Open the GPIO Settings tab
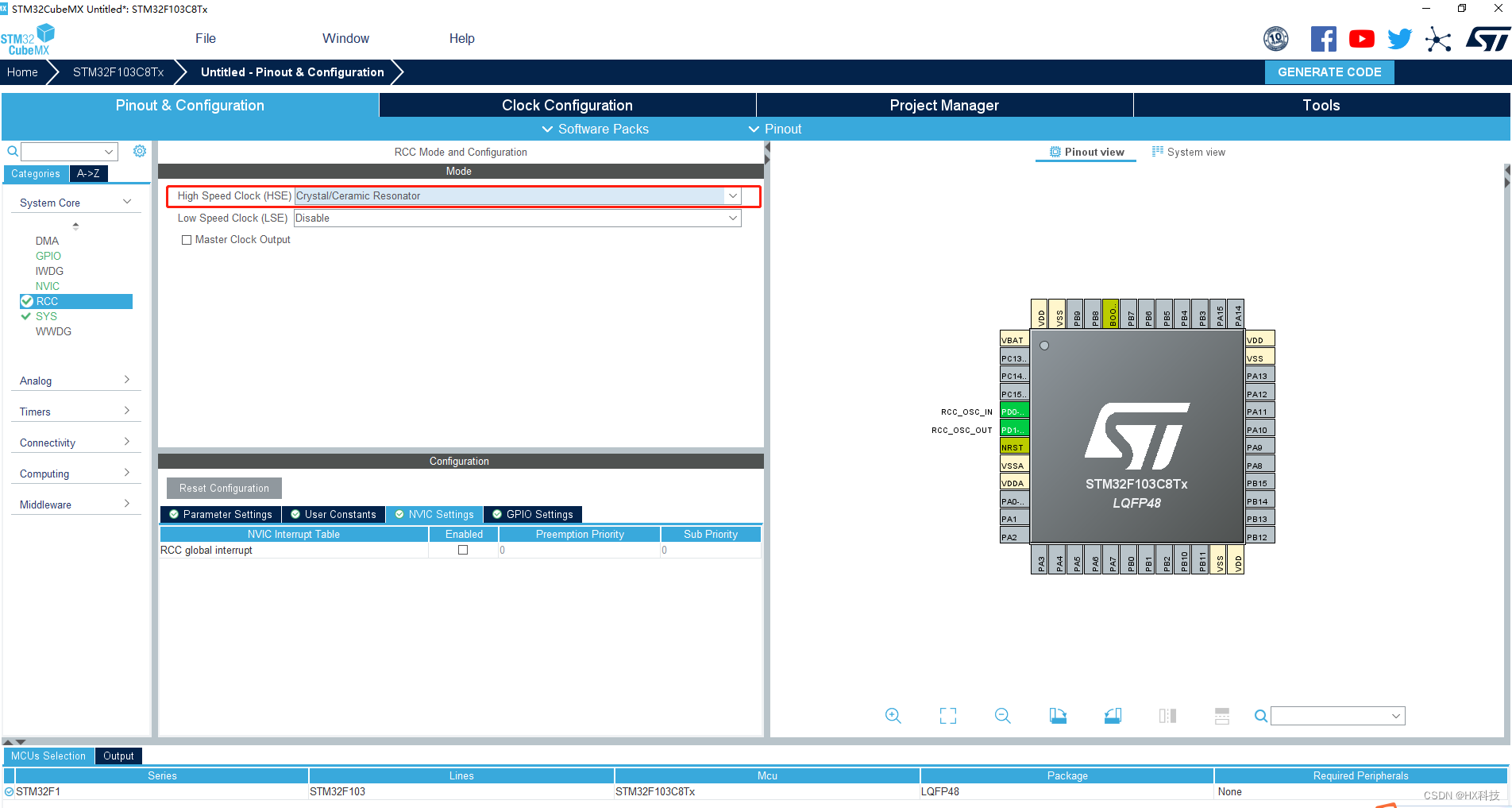 (533, 514)
